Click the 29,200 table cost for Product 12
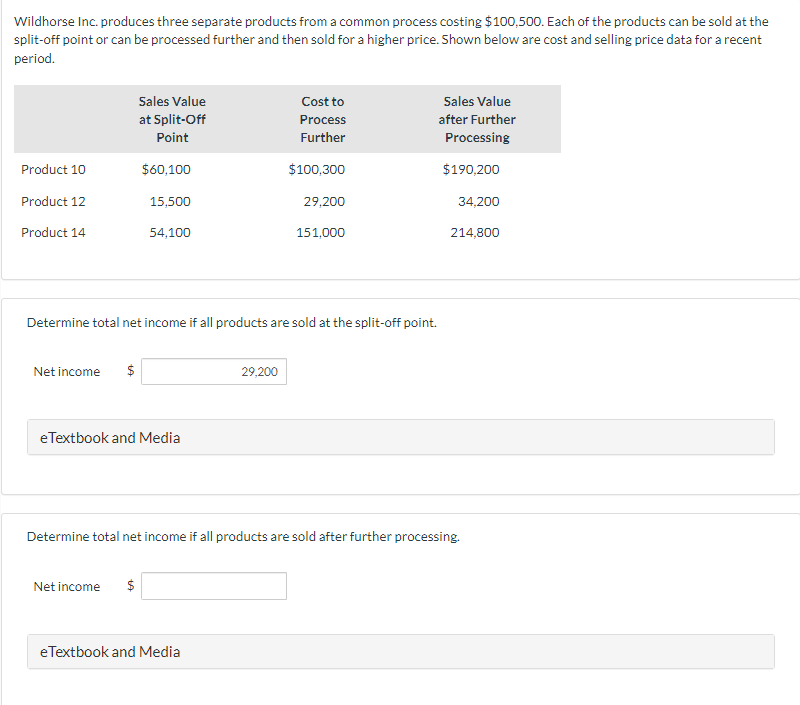 [x=324, y=201]
